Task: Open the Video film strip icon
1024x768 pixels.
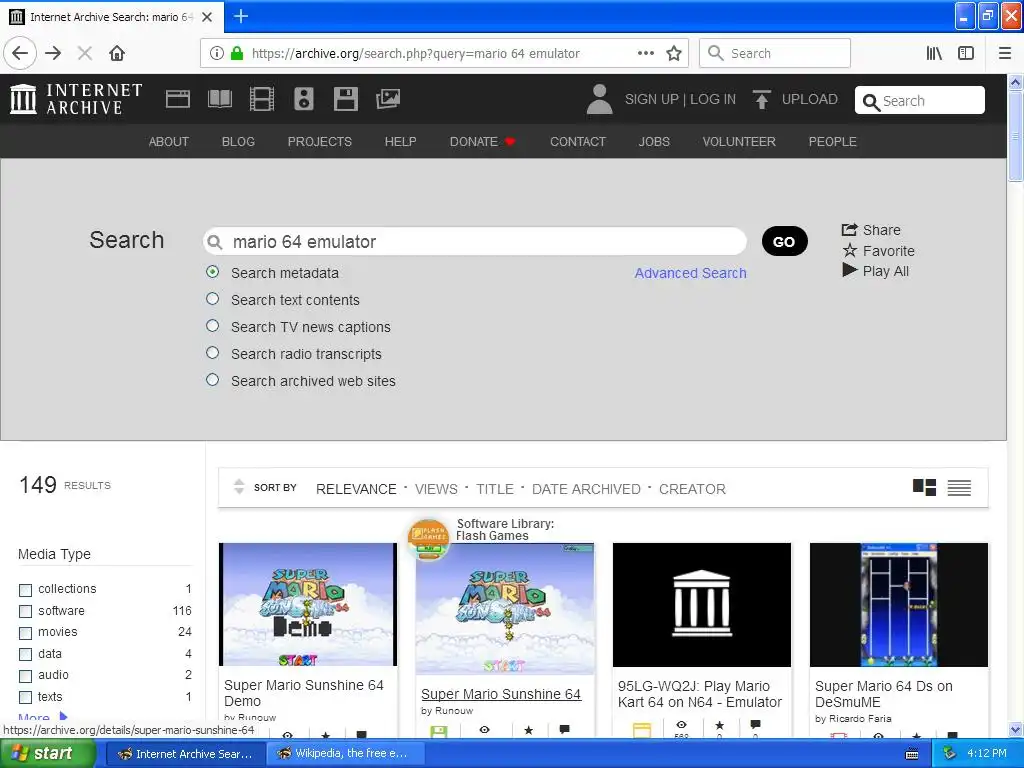Action: tap(262, 99)
